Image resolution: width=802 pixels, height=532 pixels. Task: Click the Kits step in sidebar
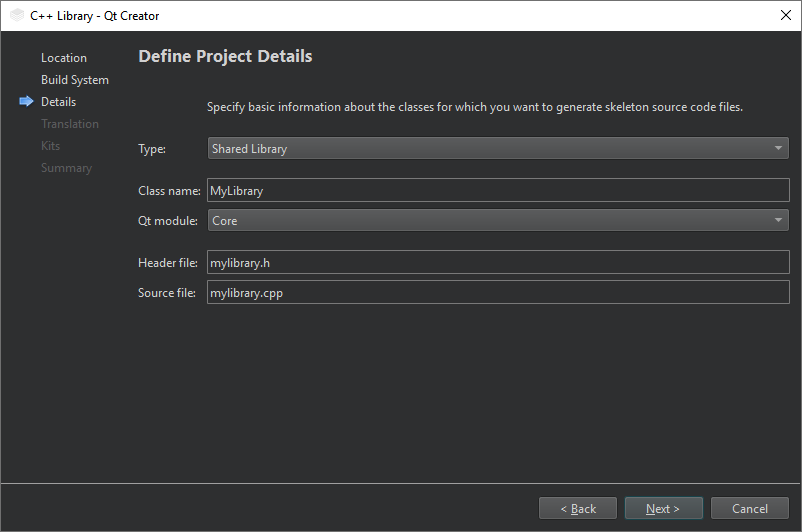pos(51,146)
